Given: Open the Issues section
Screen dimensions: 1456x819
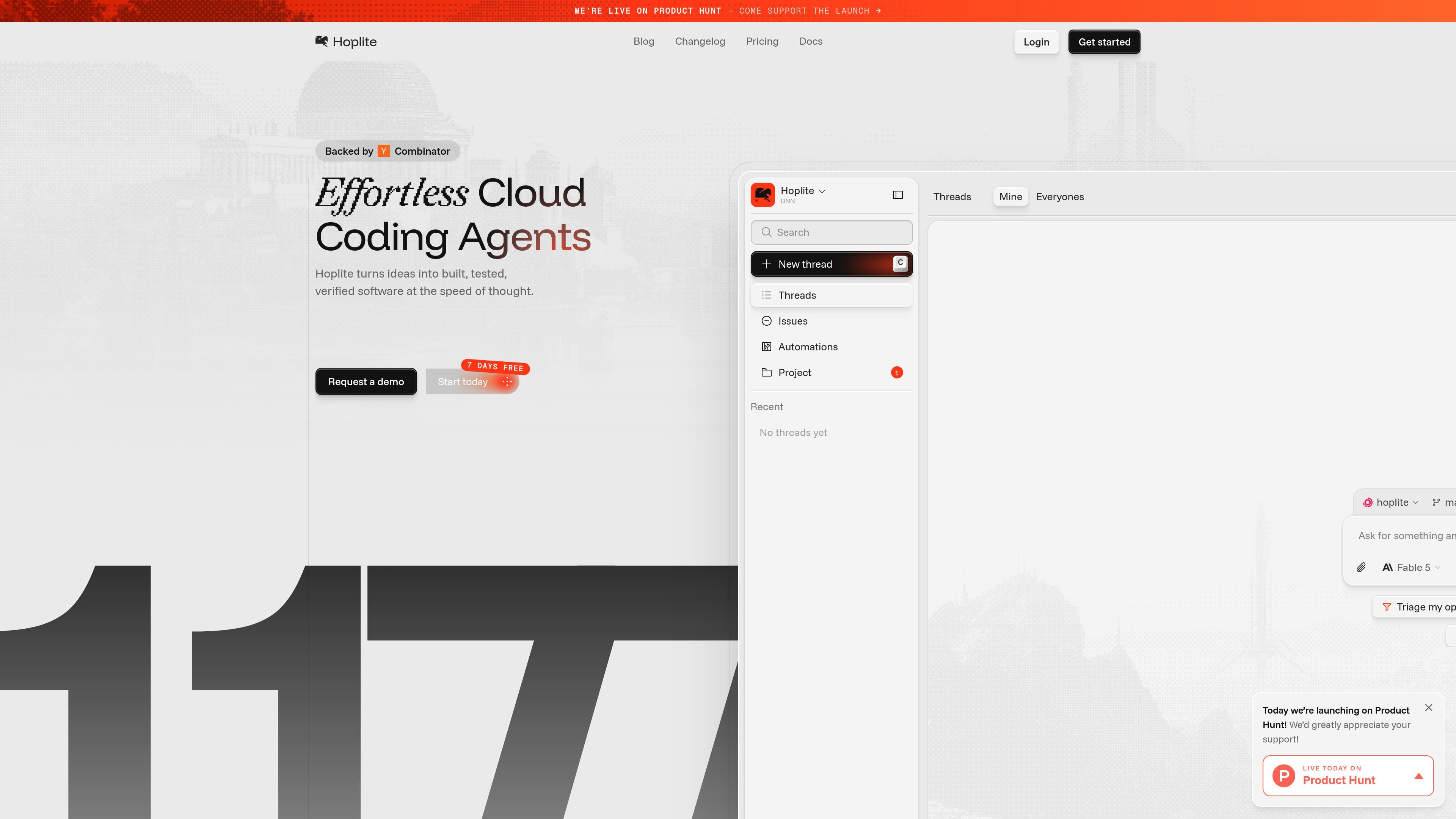Looking at the screenshot, I should pos(832,321).
